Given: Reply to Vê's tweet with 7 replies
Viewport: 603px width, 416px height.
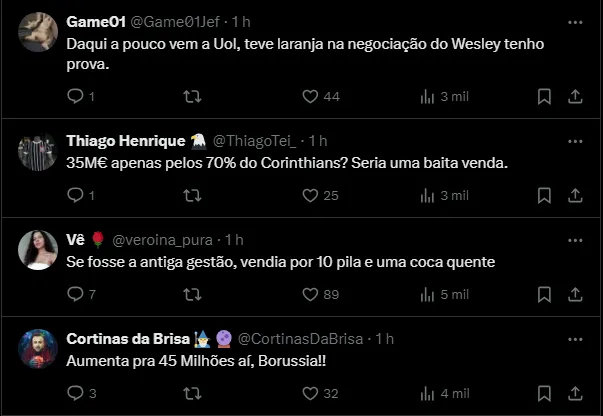Looking at the screenshot, I should click(x=76, y=294).
